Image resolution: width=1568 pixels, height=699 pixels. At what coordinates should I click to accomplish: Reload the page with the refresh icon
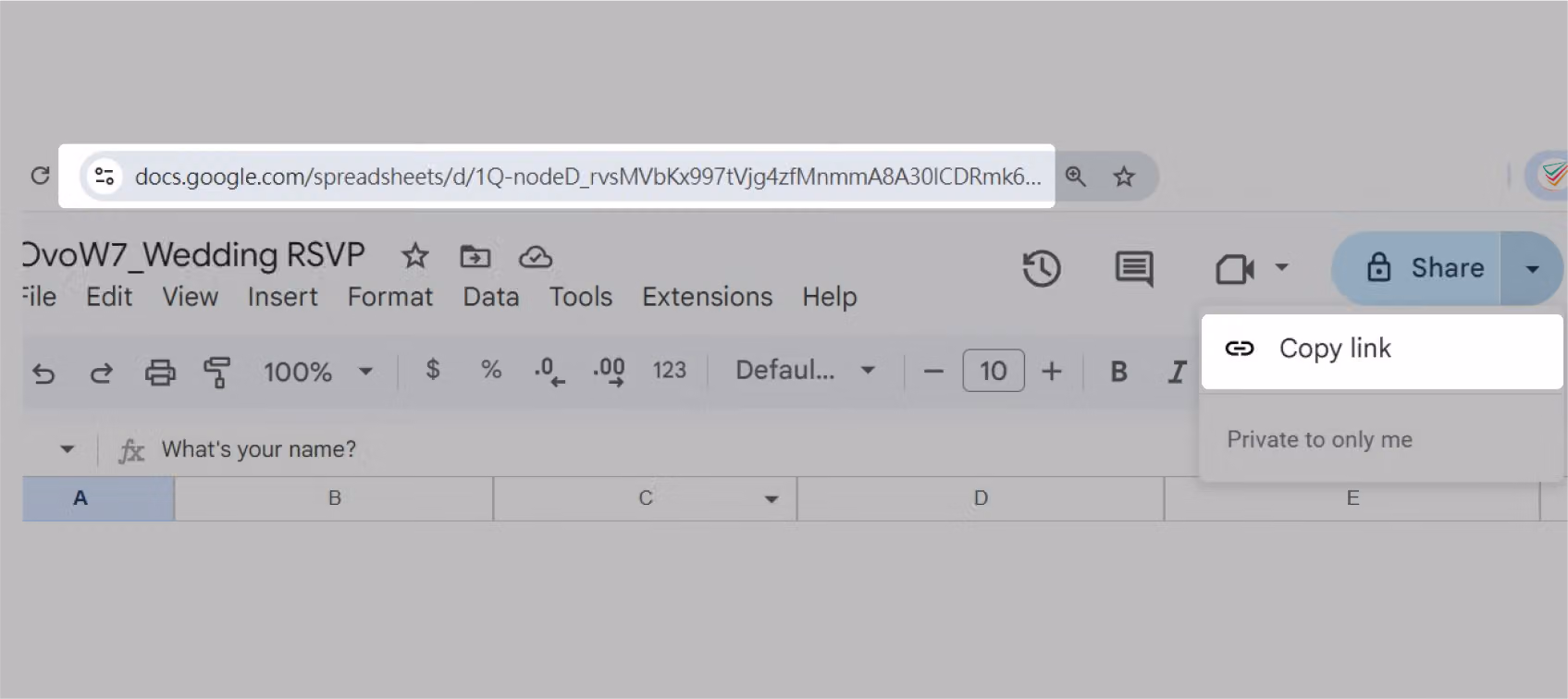[x=40, y=176]
